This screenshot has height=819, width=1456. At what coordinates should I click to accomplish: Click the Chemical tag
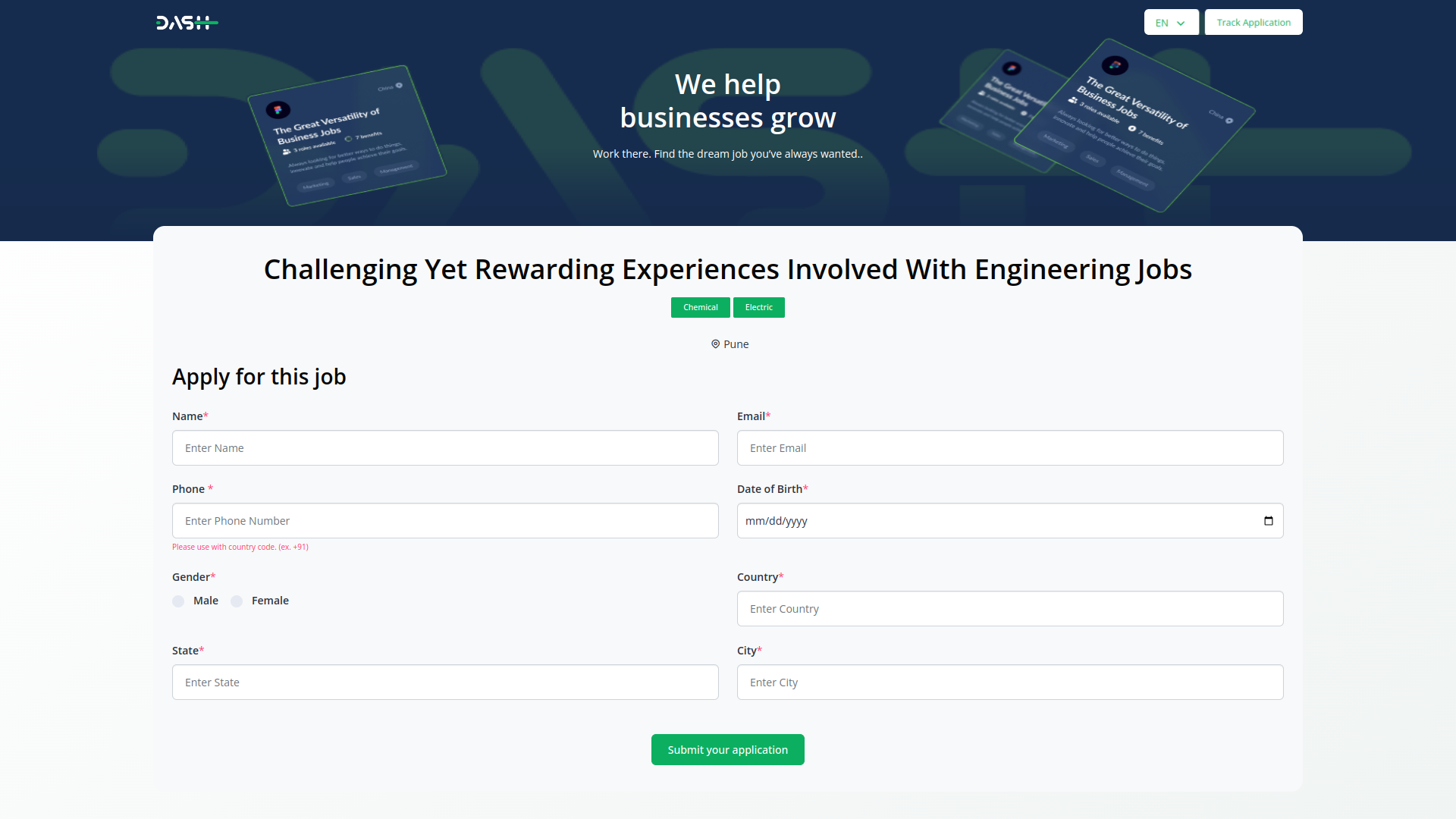(700, 307)
